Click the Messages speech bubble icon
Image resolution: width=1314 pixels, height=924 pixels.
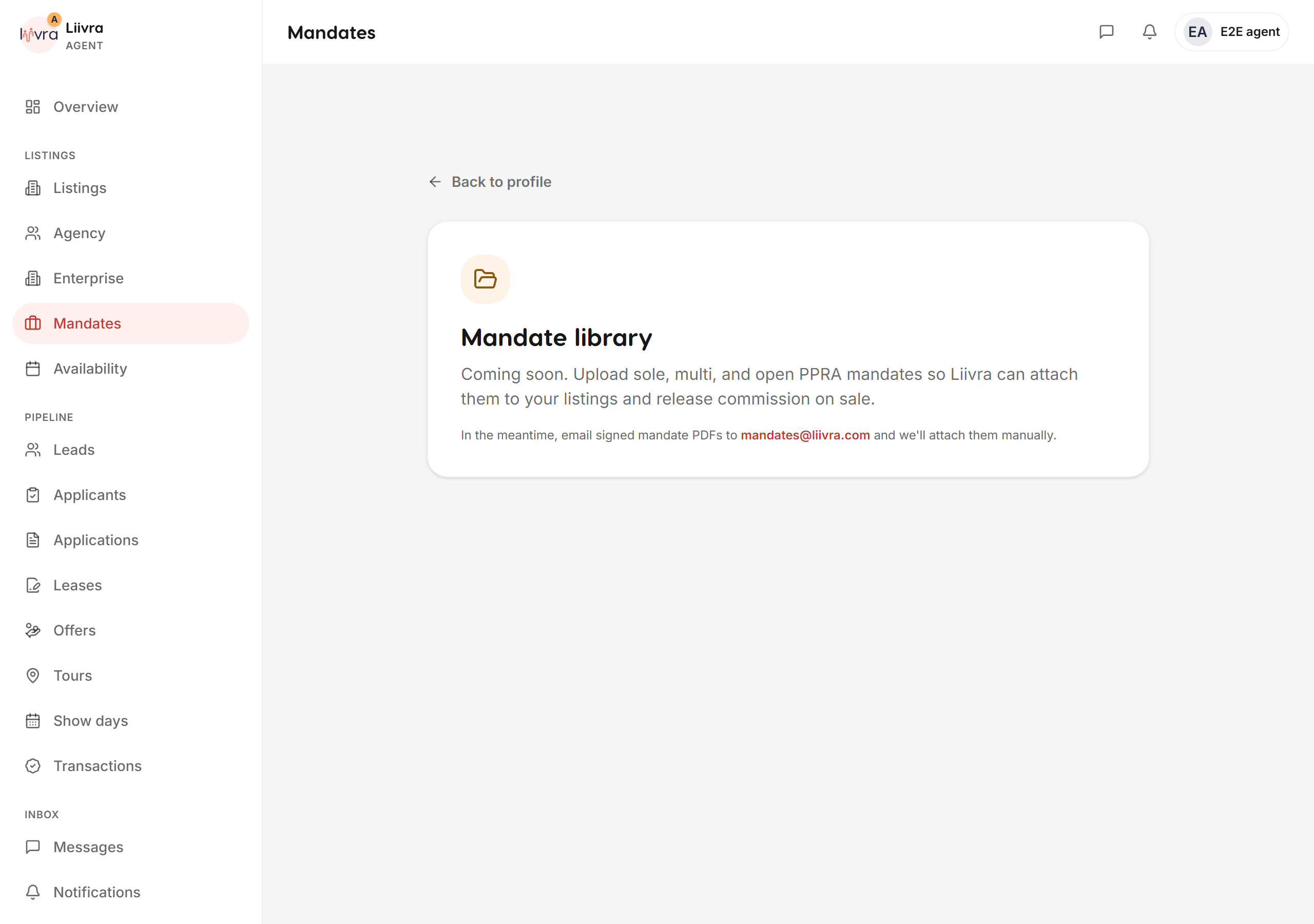point(33,846)
